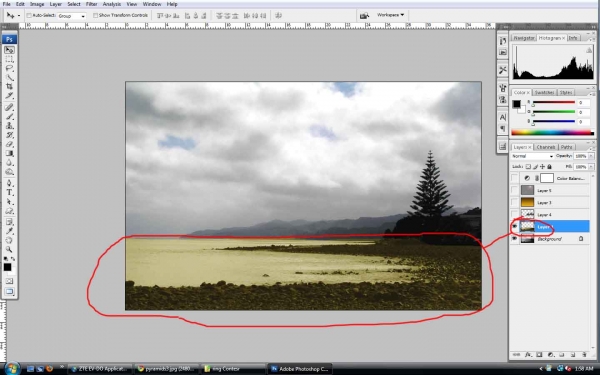Open the Analysis menu
Image resolution: width=600 pixels, height=375 pixels.
coord(111,4)
